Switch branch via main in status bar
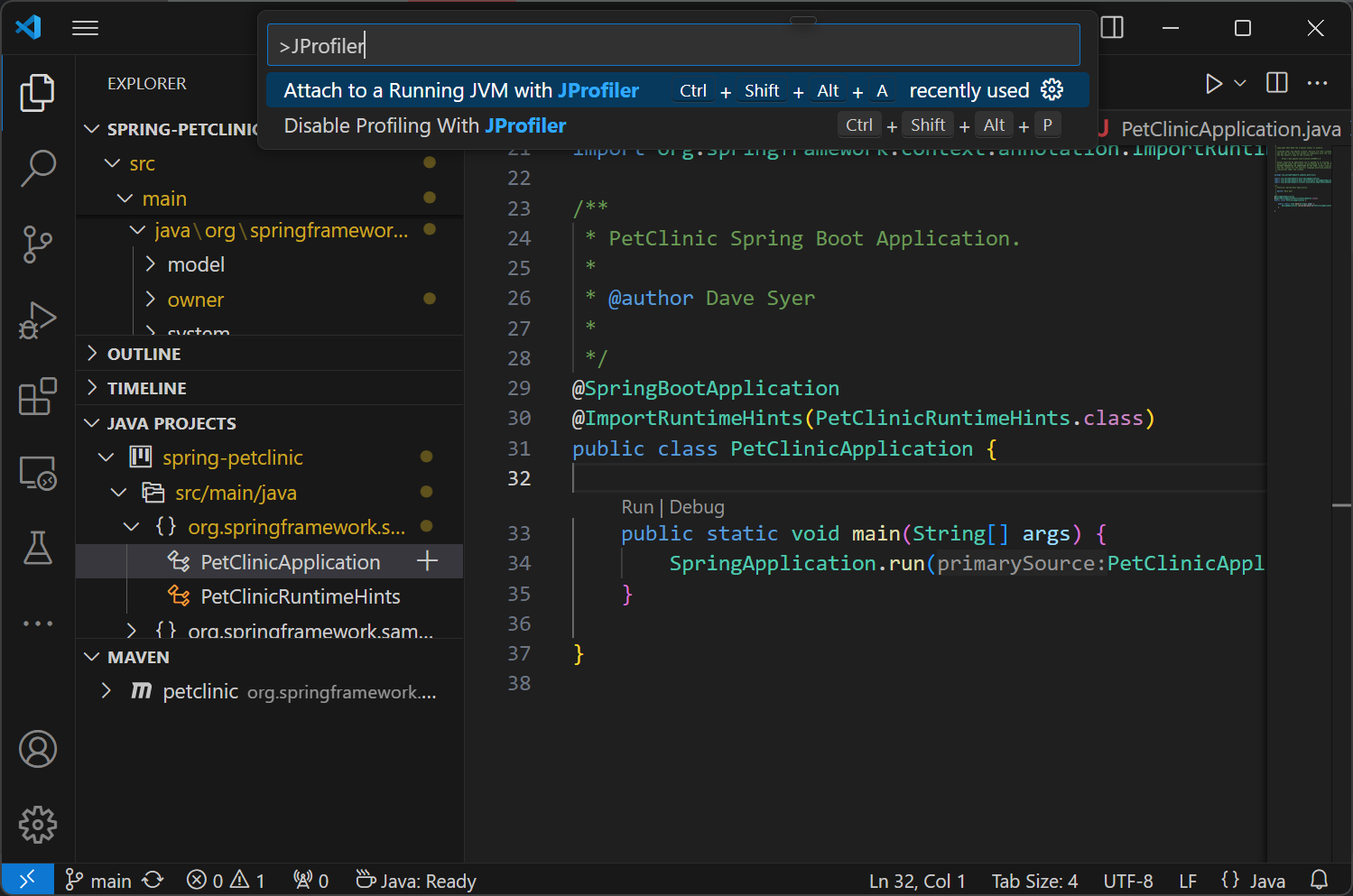Viewport: 1353px width, 896px height. coord(98,881)
